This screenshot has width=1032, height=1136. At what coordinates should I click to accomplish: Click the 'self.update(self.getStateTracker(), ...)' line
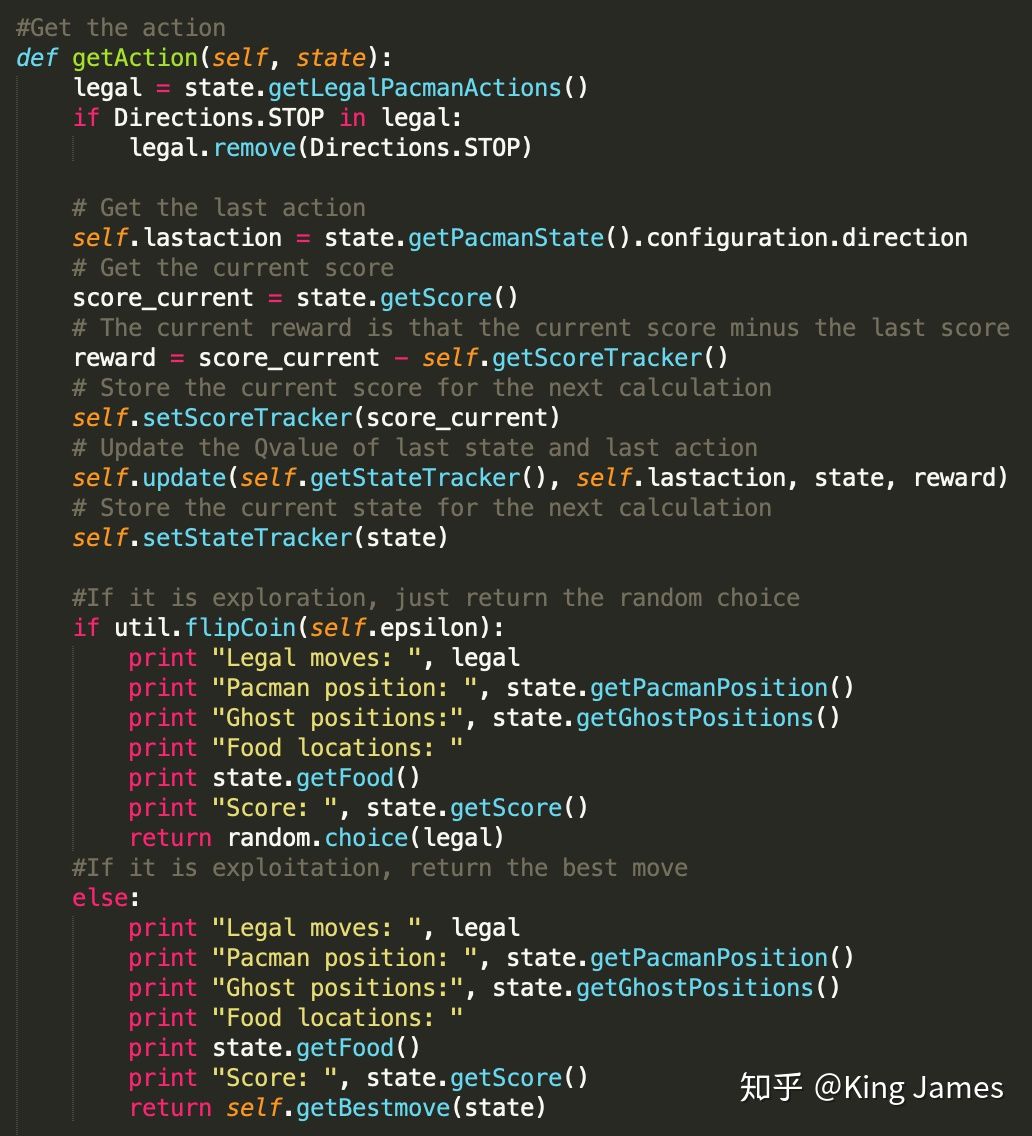[x=540, y=478]
